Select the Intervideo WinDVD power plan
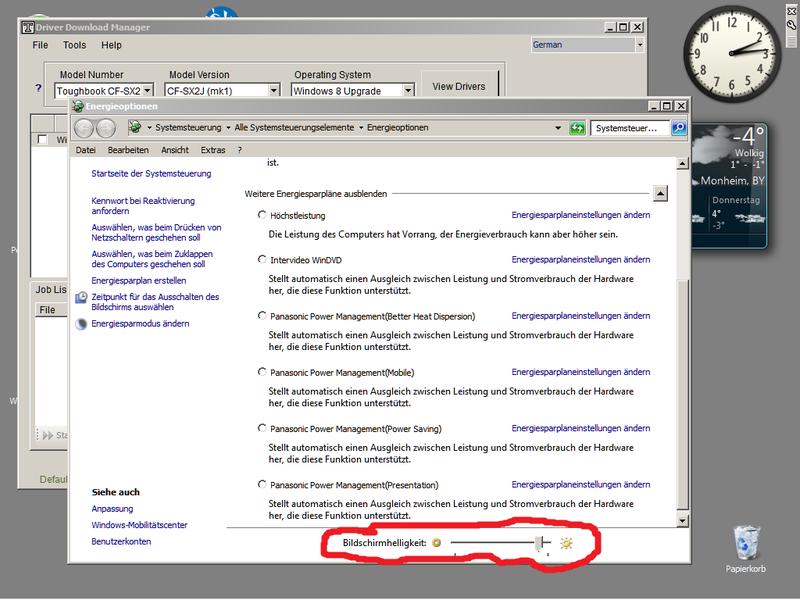 pyautogui.click(x=262, y=259)
